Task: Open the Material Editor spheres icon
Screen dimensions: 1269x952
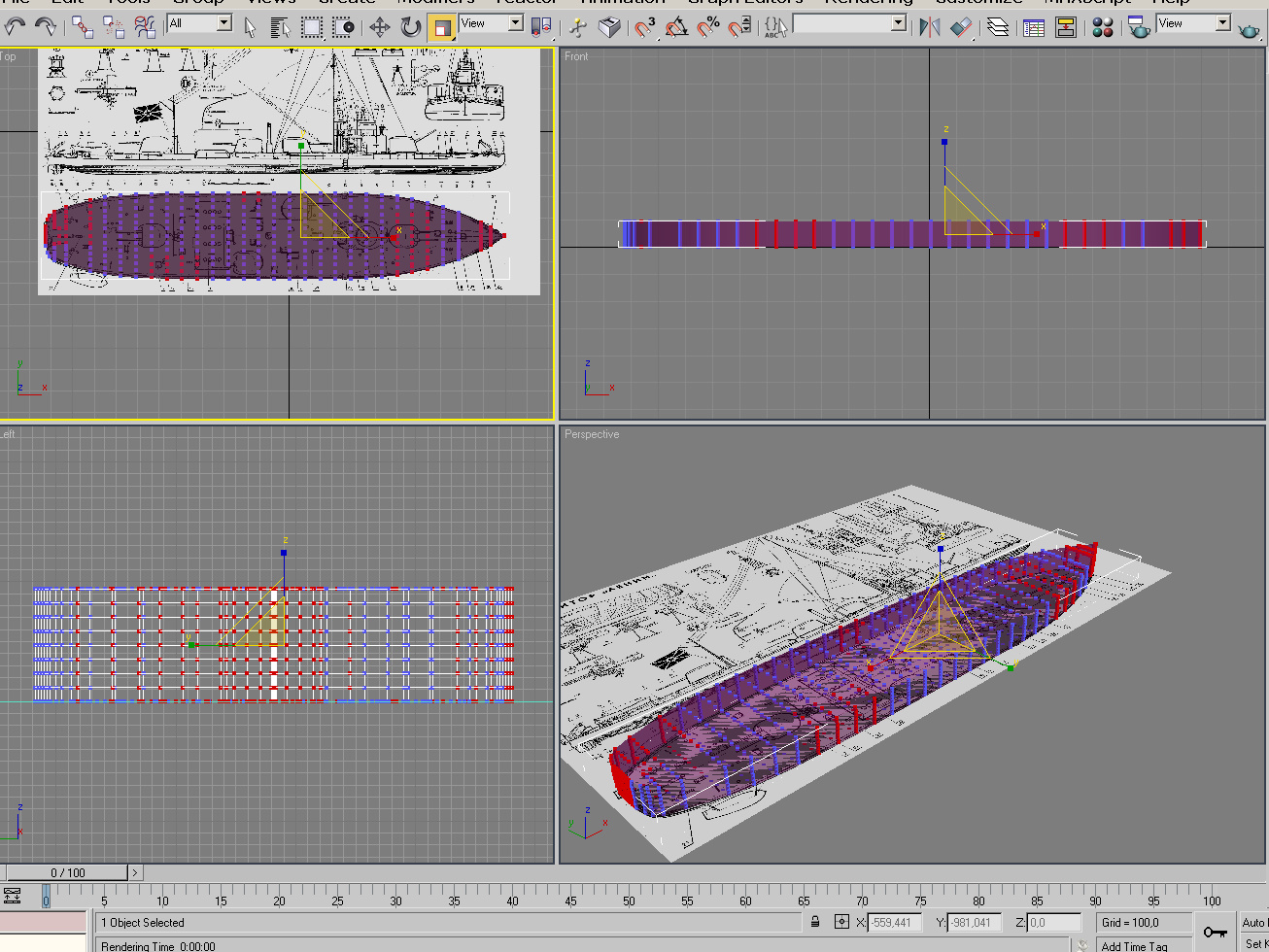Action: pos(1102,27)
